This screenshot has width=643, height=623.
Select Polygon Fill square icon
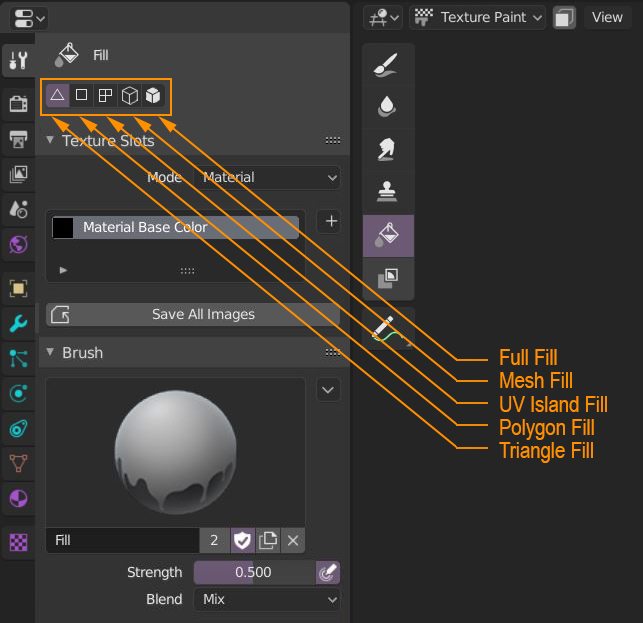tap(81, 96)
